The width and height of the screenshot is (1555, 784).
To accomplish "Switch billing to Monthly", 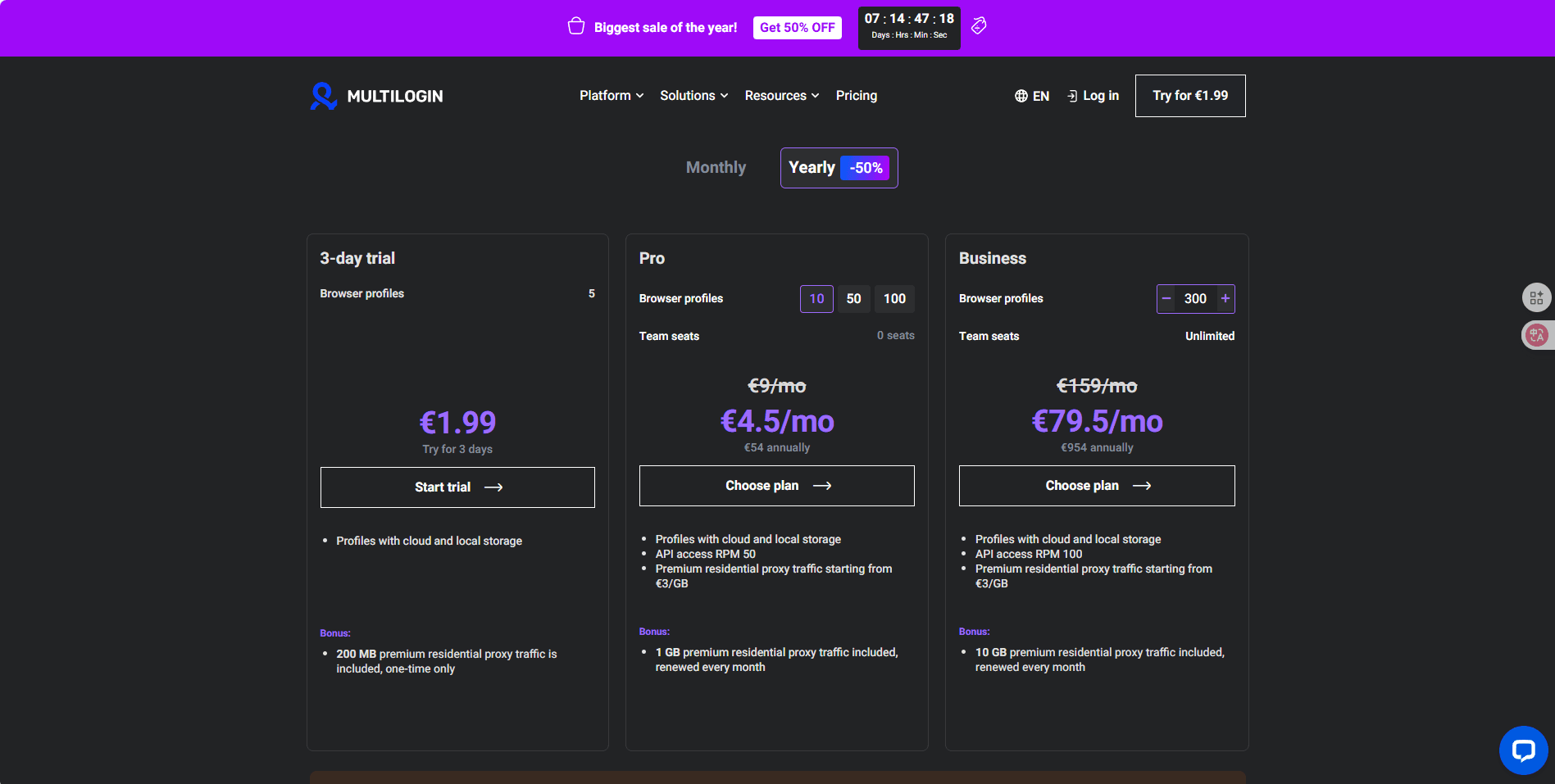I will click(715, 167).
